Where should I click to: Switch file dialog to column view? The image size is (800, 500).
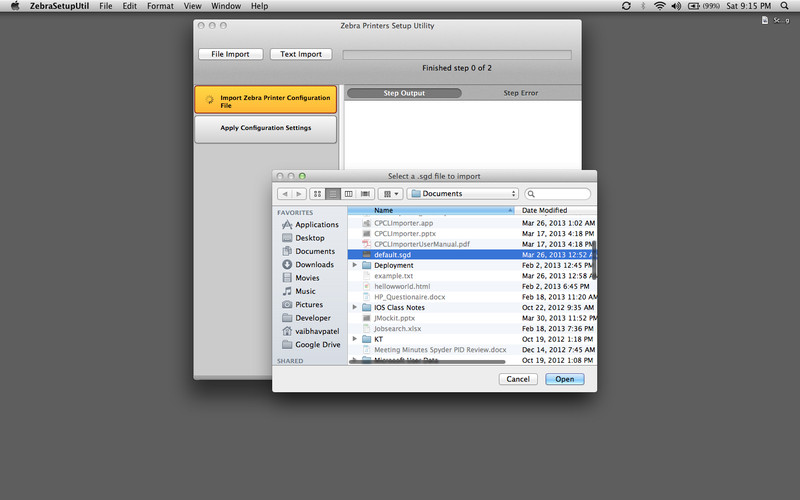coord(348,194)
